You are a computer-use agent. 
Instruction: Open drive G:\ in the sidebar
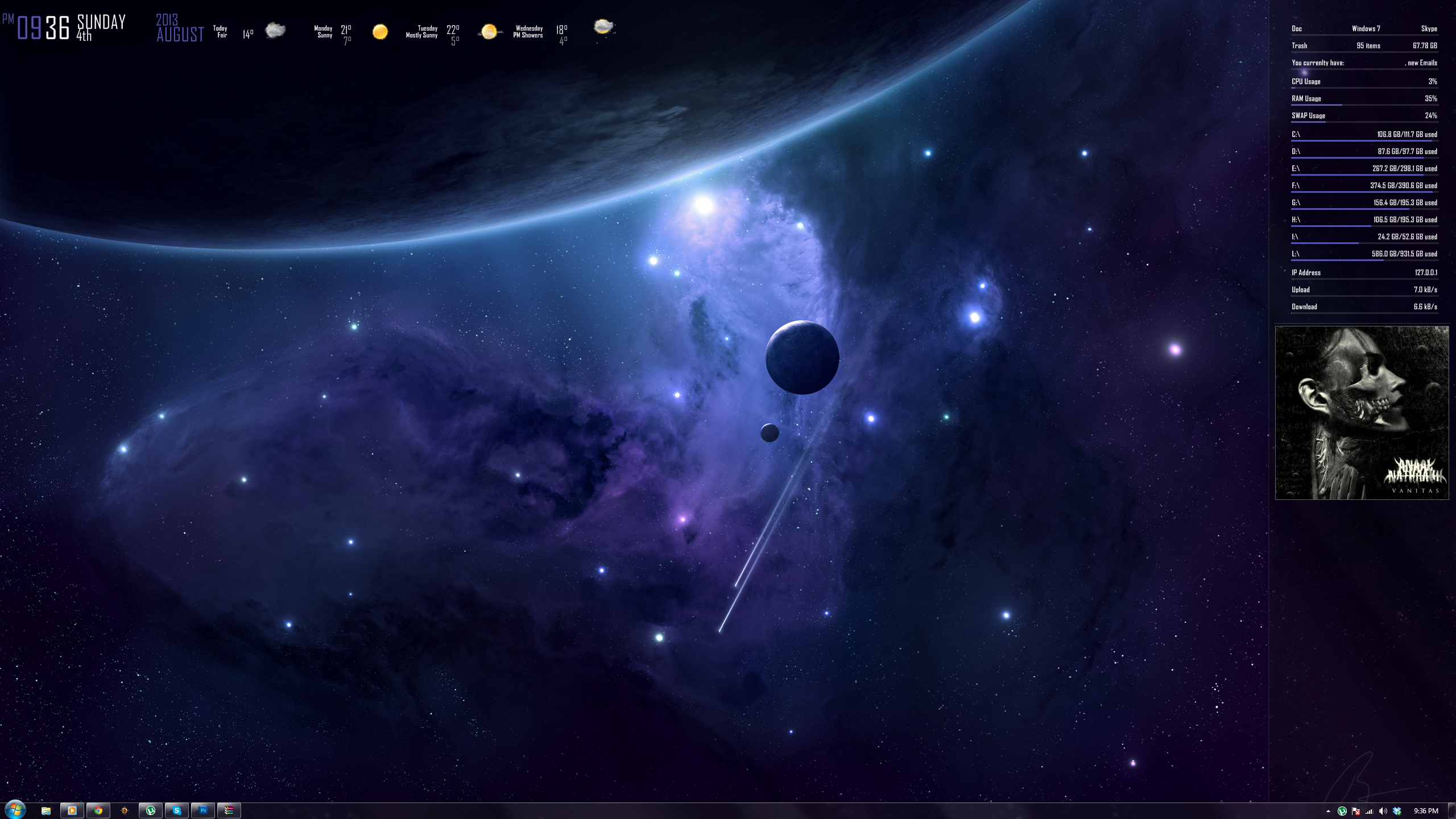1296,202
